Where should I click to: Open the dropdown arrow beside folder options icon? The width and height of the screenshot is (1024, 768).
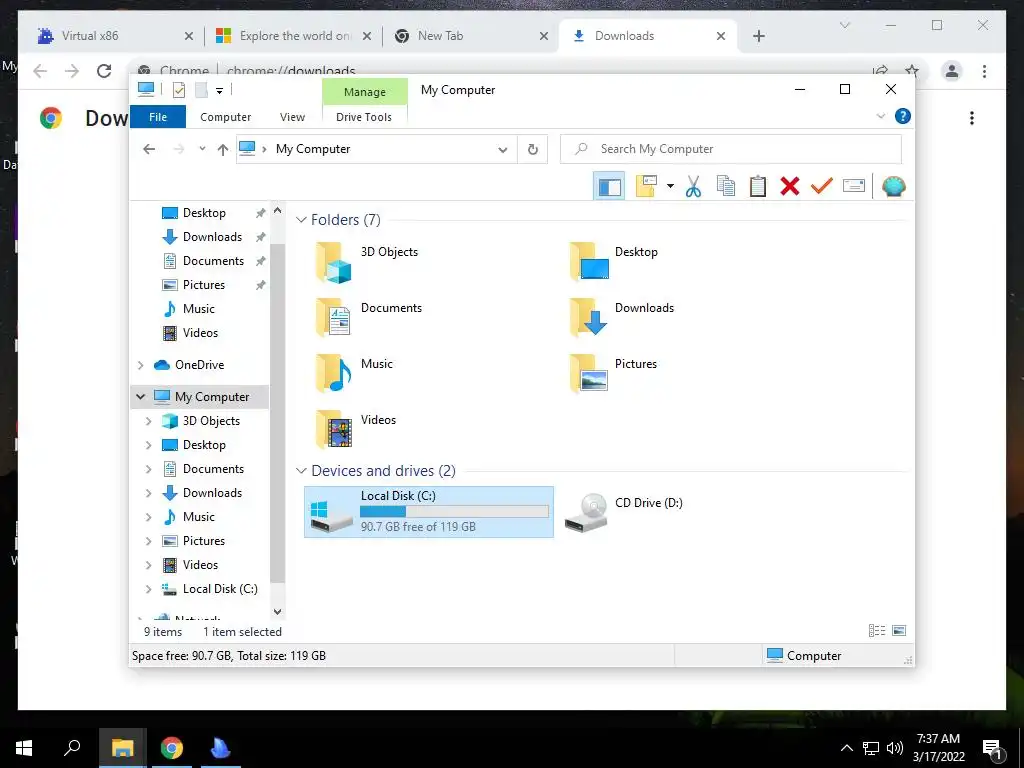pos(670,187)
